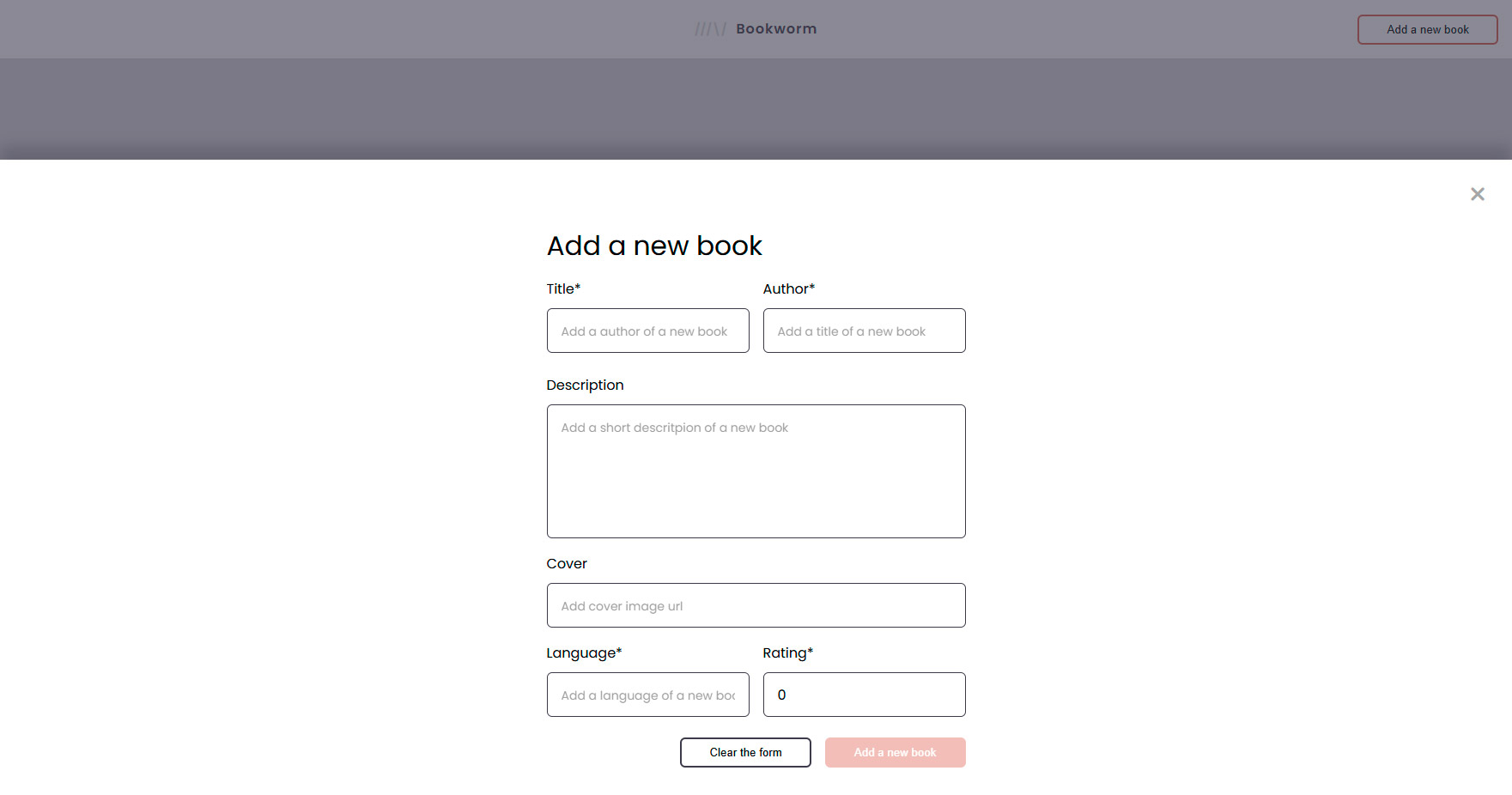Close the Add a new book dialog
The height and width of the screenshot is (795, 1512).
(x=1477, y=194)
